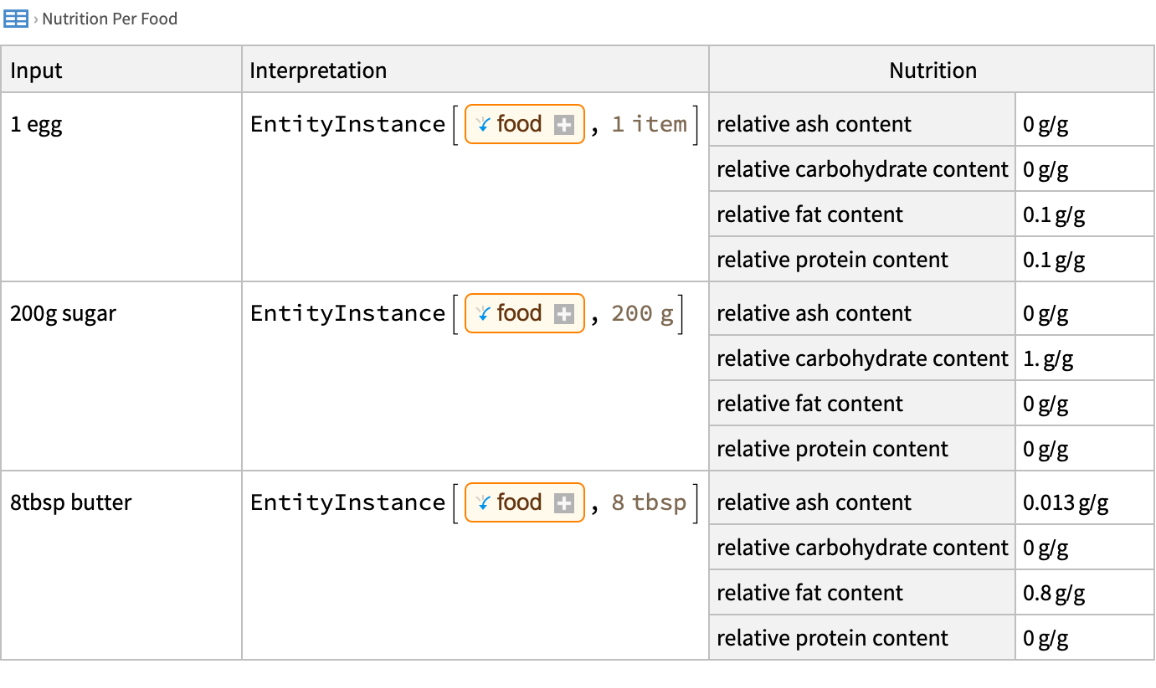Expand plus box in sugar food entity
Viewport: 1156px width, 688px height.
click(x=564, y=314)
